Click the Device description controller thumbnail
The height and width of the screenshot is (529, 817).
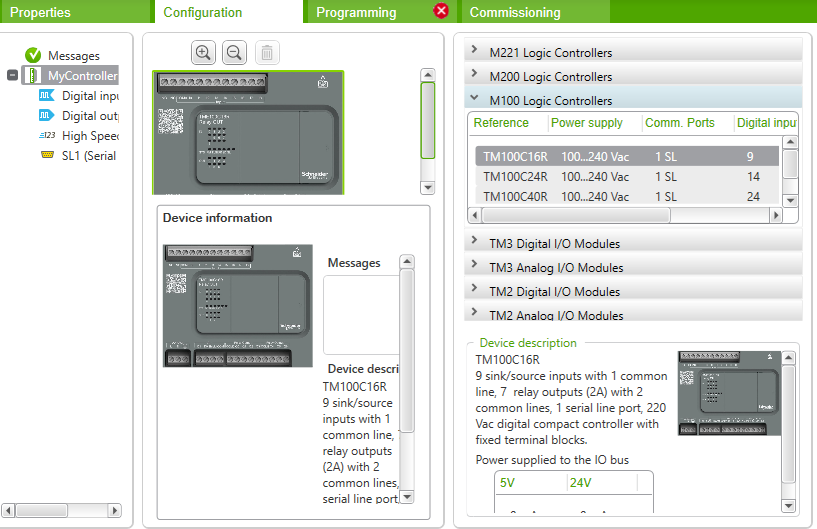pyautogui.click(x=729, y=393)
